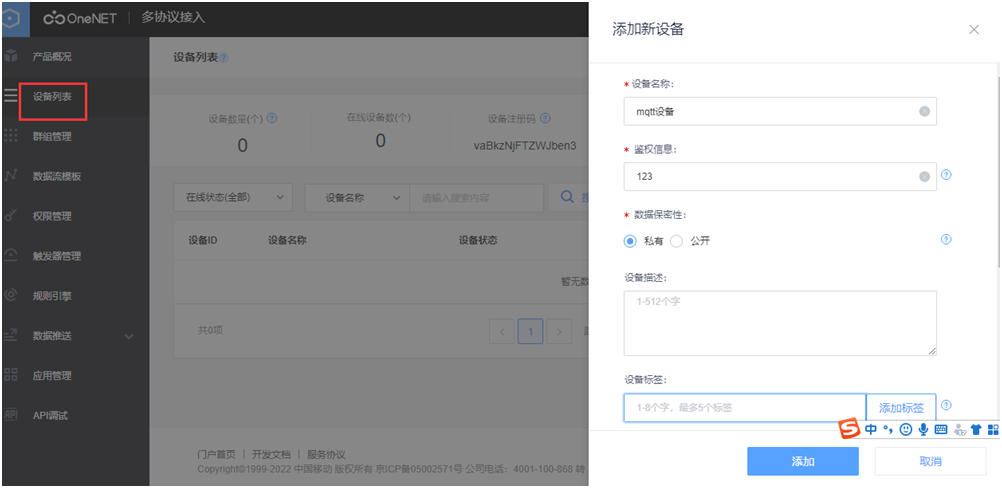This screenshot has height=488, width=1002.
Task: Open the microphone voice input icon
Action: pyautogui.click(x=923, y=429)
